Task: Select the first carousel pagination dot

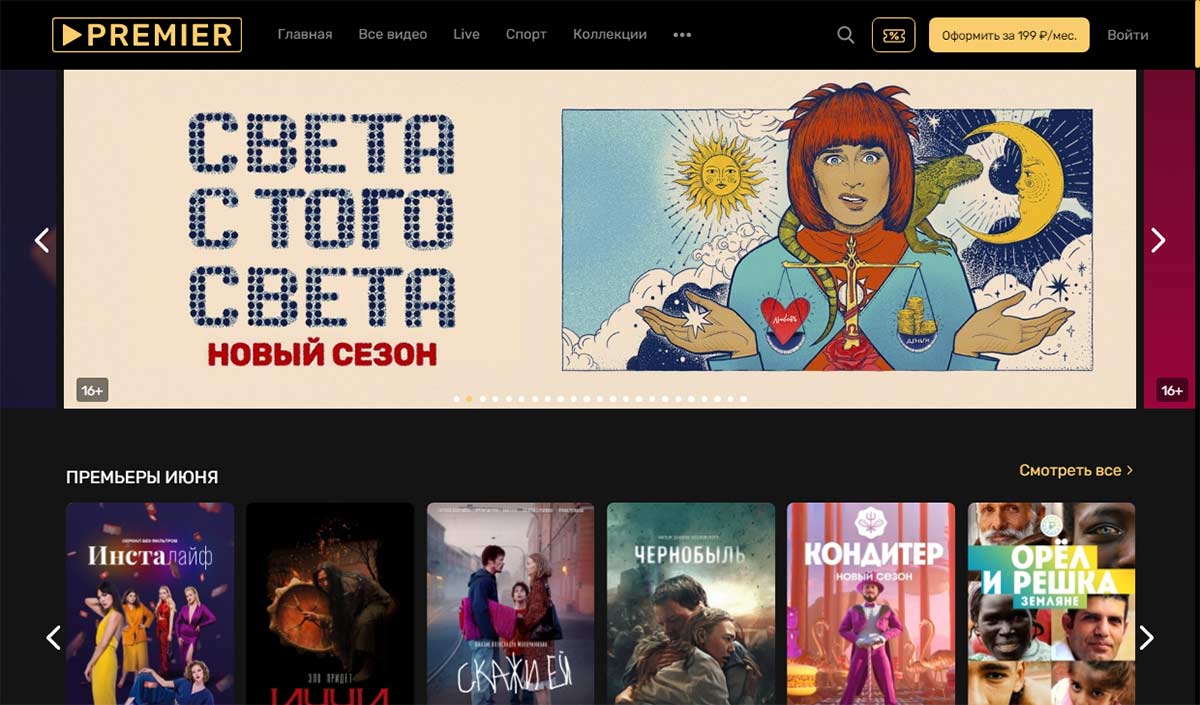Action: pyautogui.click(x=457, y=399)
